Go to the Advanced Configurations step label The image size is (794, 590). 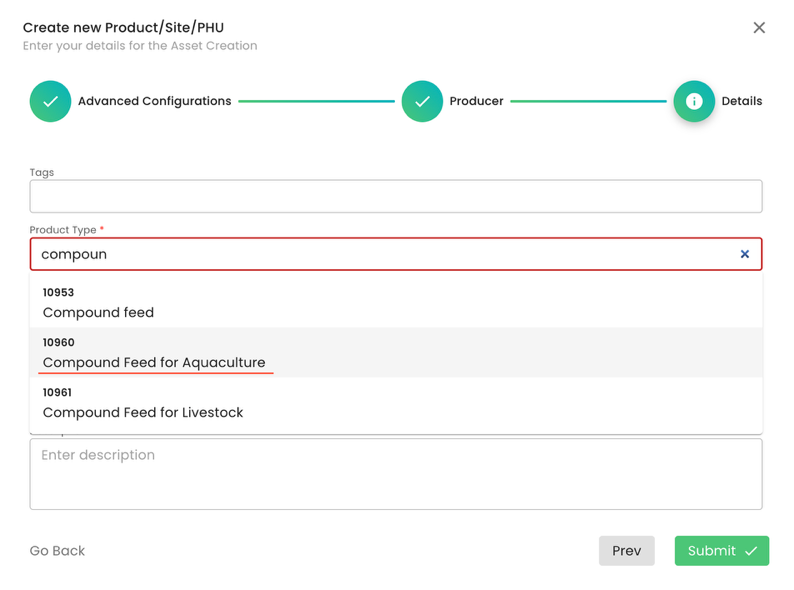[154, 101]
